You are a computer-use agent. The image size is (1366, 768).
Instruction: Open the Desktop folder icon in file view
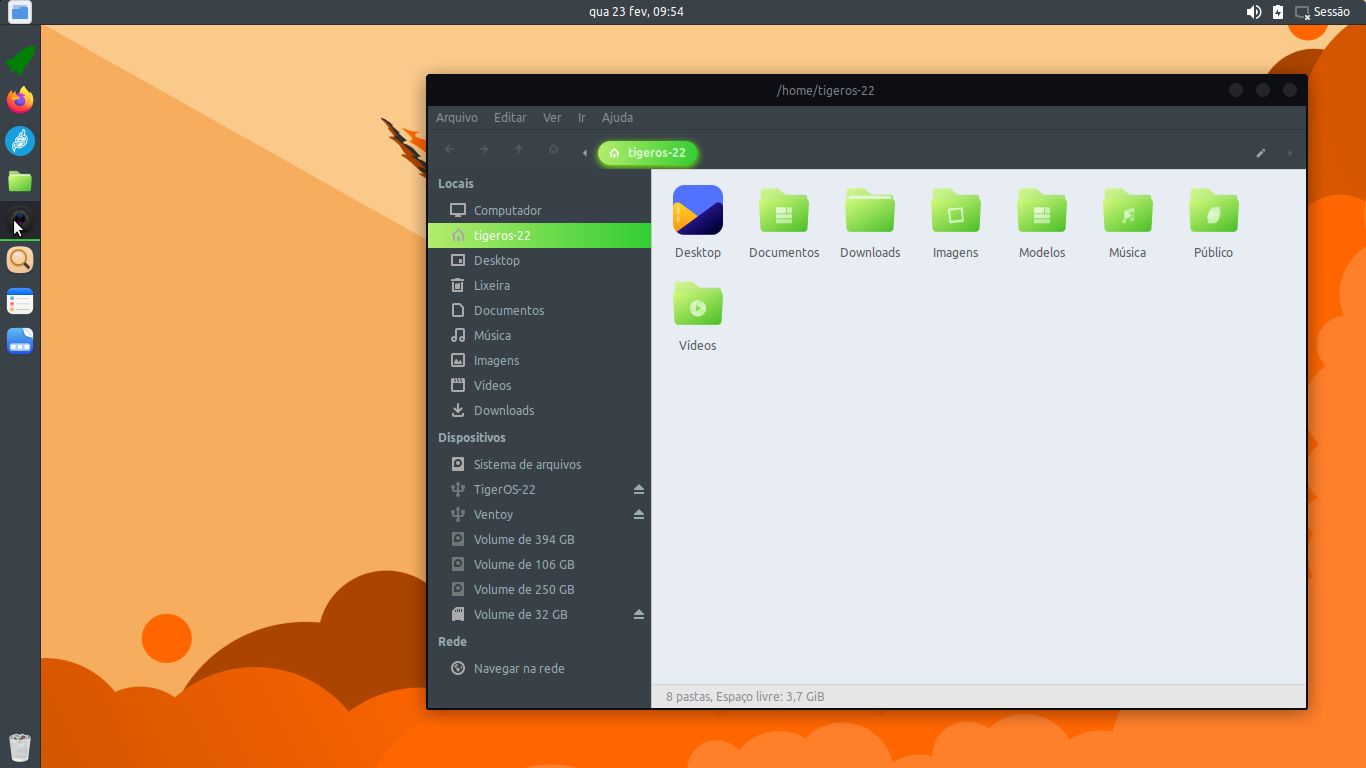(698, 210)
